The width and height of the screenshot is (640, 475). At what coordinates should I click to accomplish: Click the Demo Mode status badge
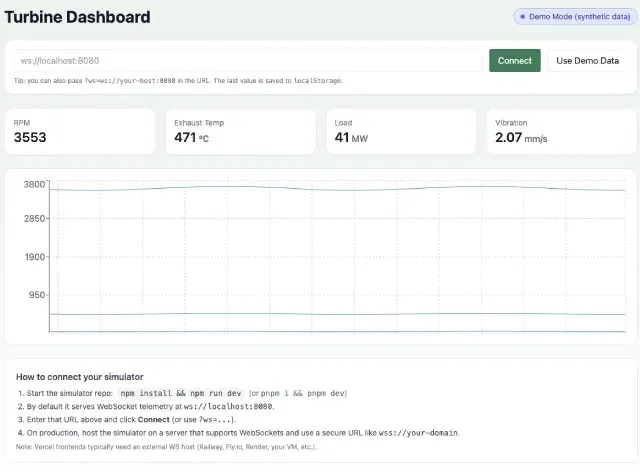(x=574, y=17)
